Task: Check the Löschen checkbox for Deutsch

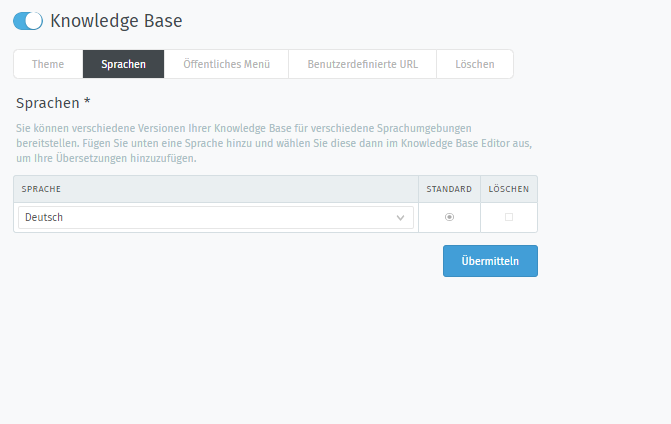Action: (509, 217)
